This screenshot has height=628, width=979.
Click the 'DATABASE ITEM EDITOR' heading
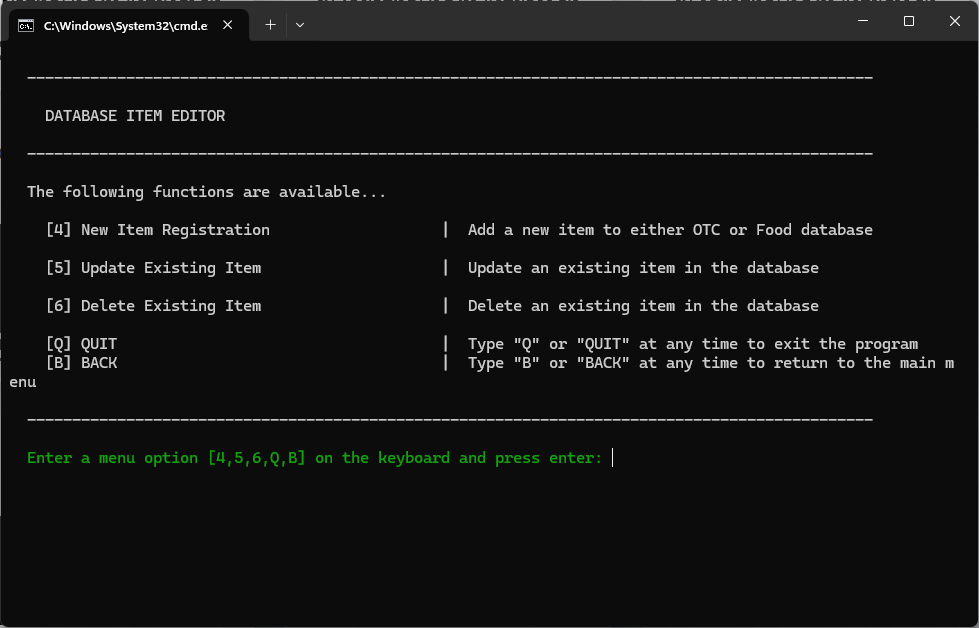(135, 116)
